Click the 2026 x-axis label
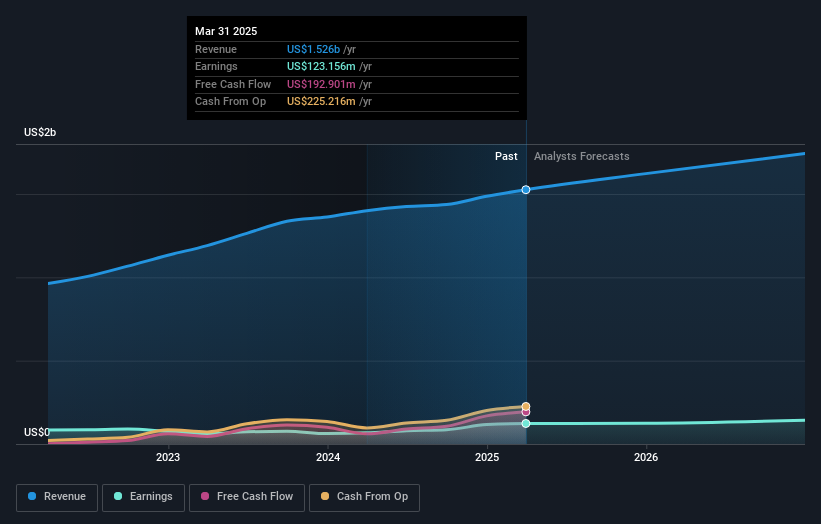This screenshot has width=821, height=524. [x=646, y=458]
